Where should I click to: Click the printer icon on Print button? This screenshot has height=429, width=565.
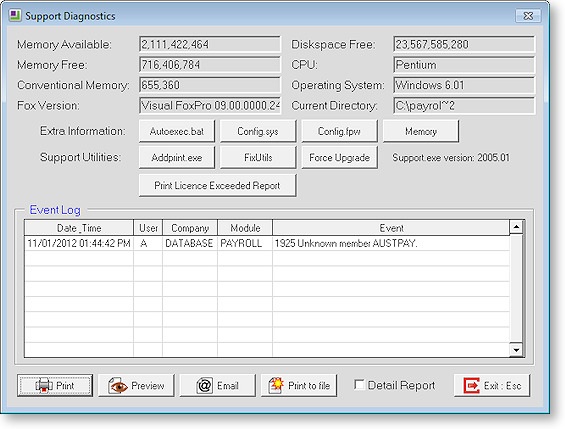43,385
